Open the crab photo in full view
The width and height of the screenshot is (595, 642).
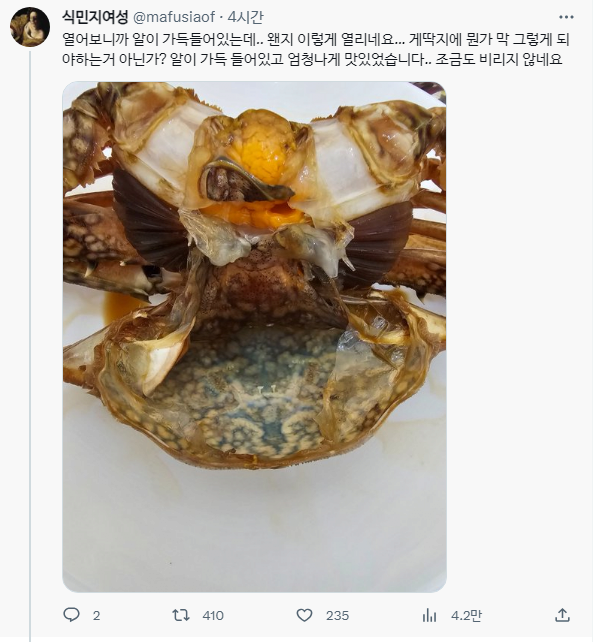click(x=254, y=337)
